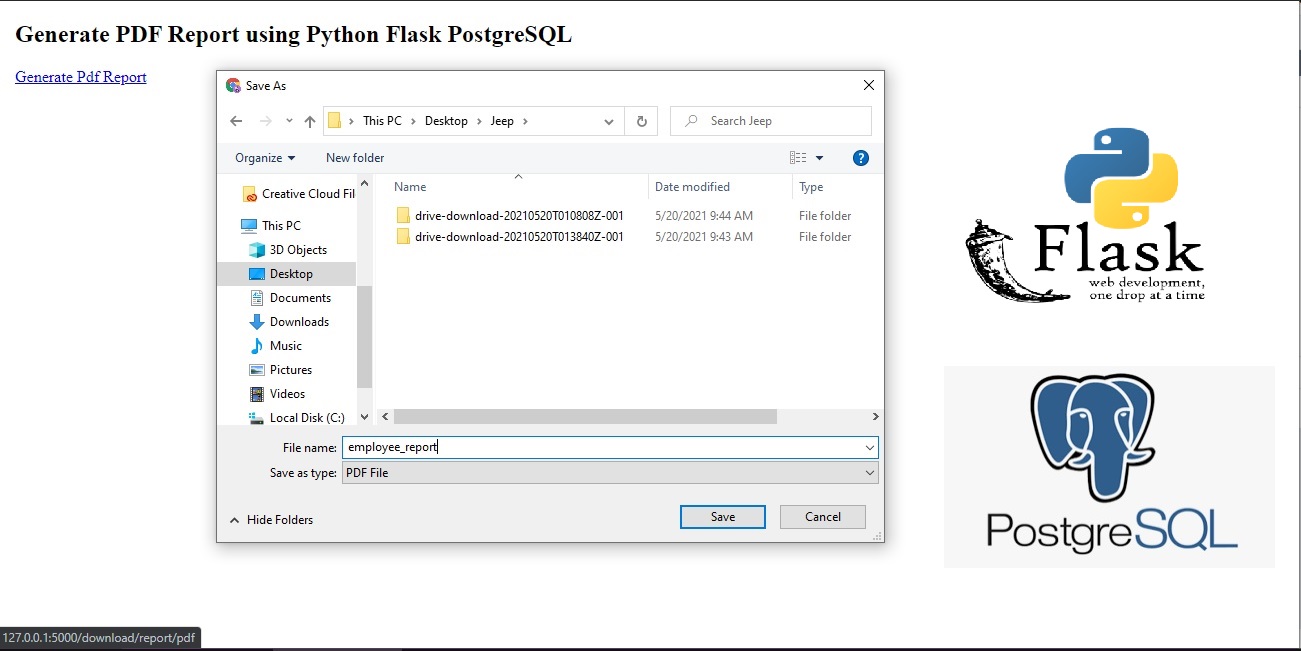This screenshot has width=1301, height=651.
Task: Open the Help icon in the dialog
Action: click(x=860, y=157)
